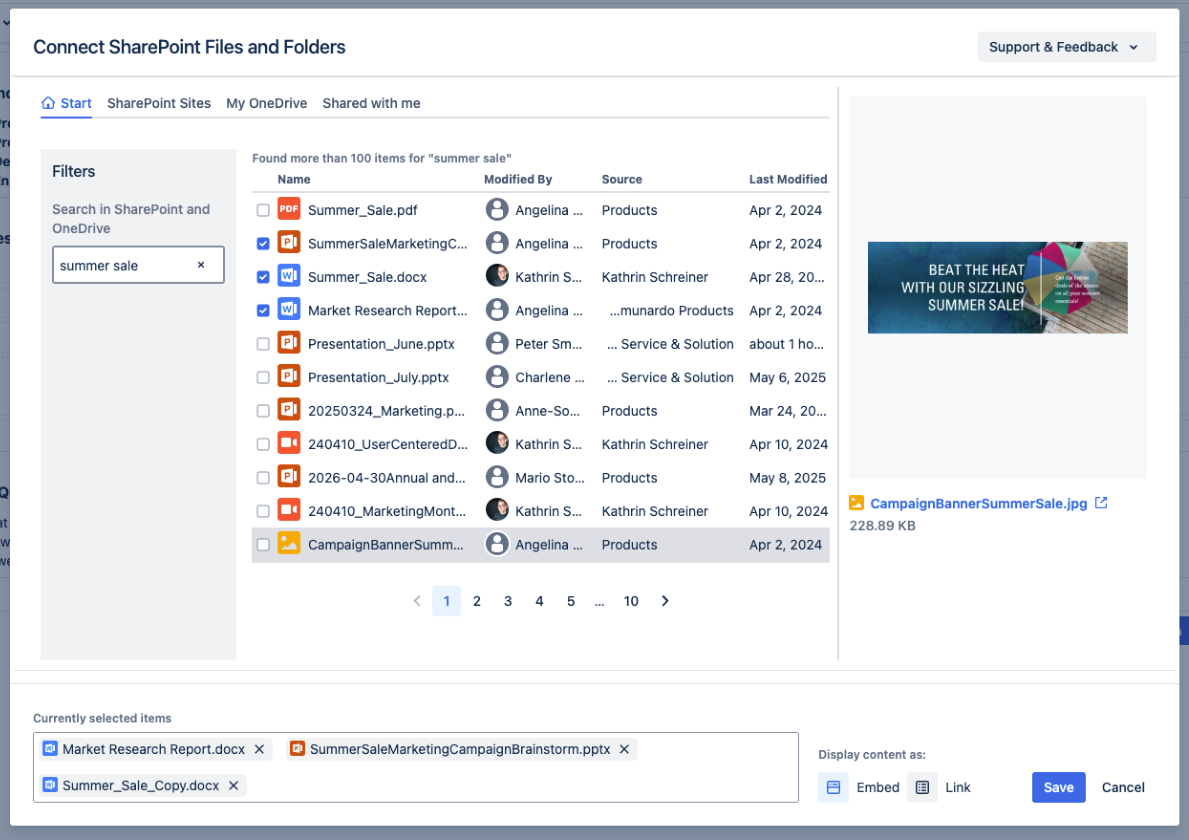
Task: Go to results page 3
Action: tap(508, 600)
